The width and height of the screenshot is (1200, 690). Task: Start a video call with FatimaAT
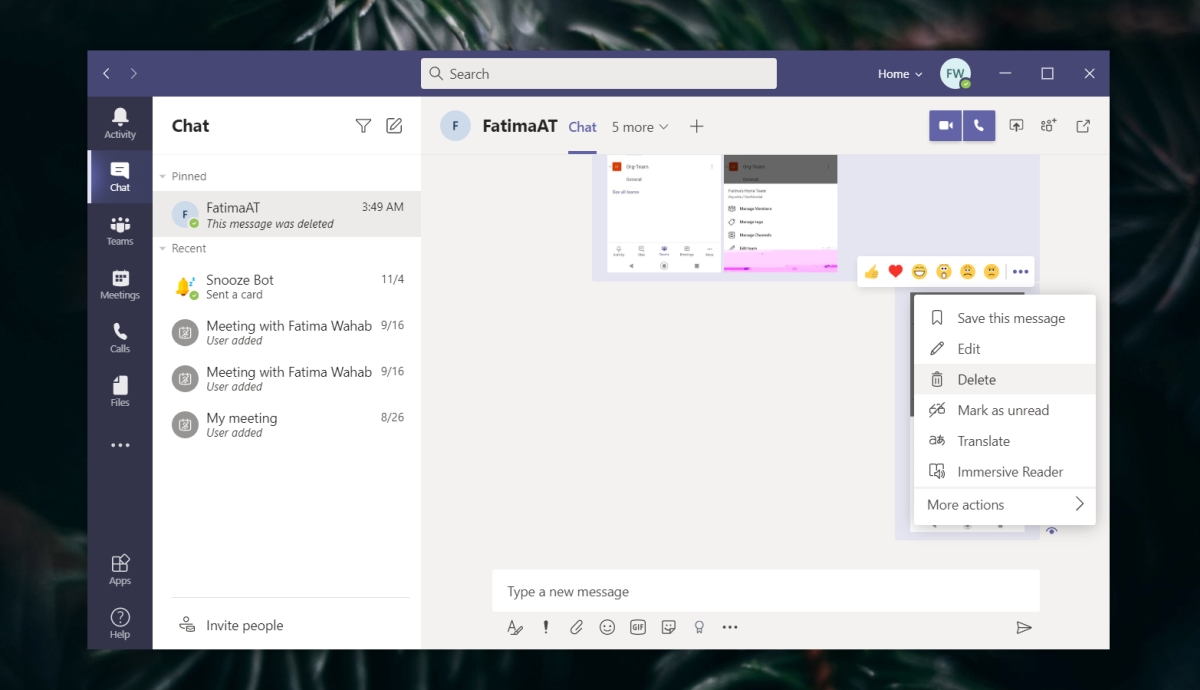(945, 126)
